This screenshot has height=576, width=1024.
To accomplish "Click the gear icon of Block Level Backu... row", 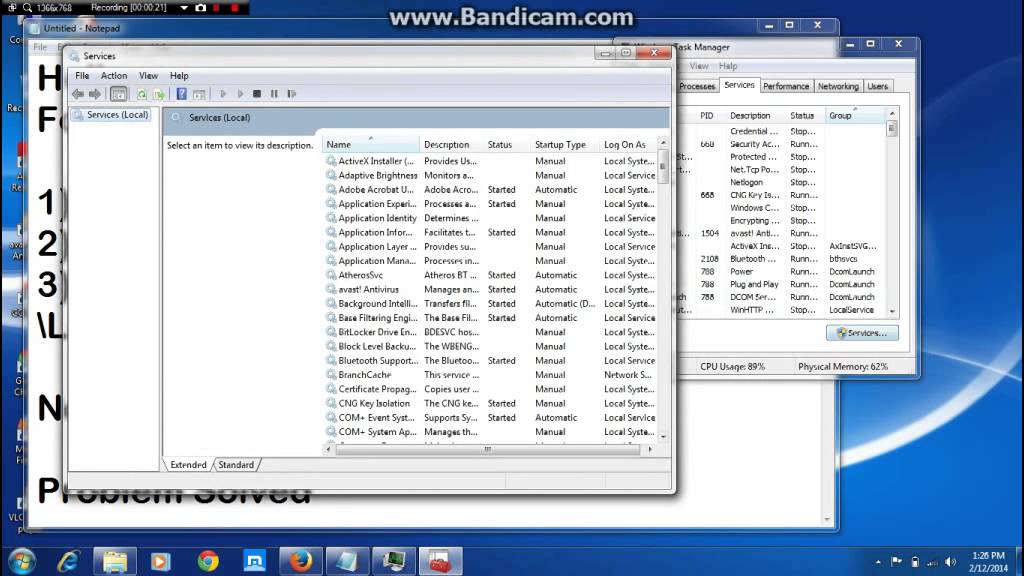I will 331,346.
